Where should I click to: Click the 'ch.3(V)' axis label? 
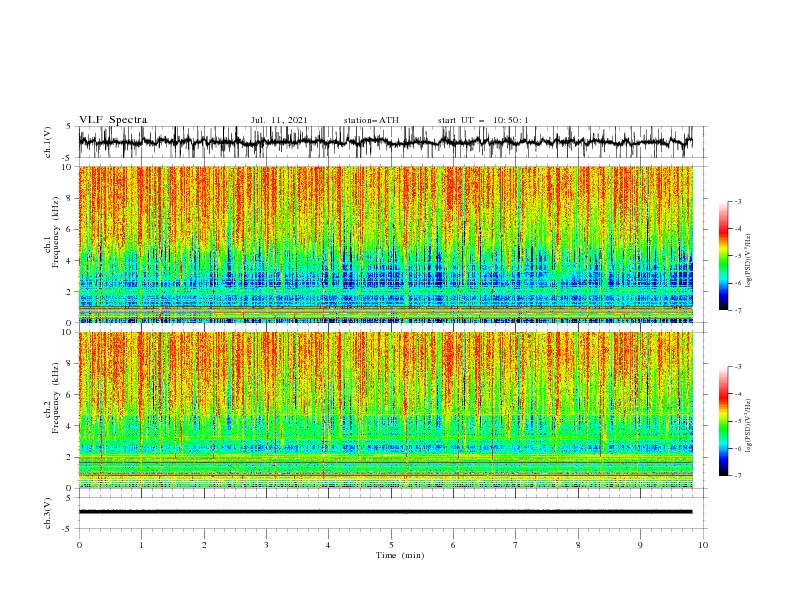[x=48, y=513]
